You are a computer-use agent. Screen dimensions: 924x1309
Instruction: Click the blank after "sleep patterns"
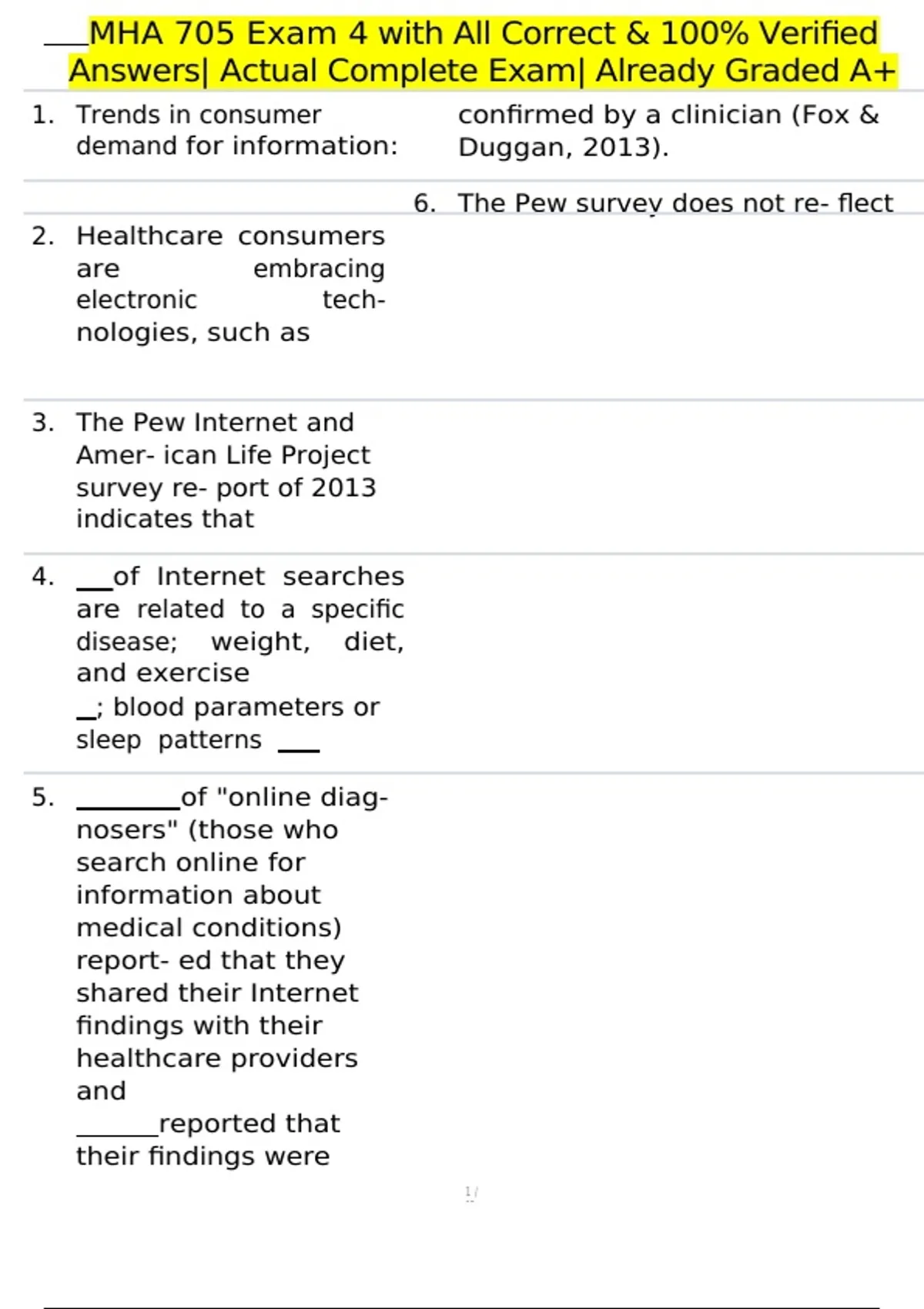coord(299,745)
